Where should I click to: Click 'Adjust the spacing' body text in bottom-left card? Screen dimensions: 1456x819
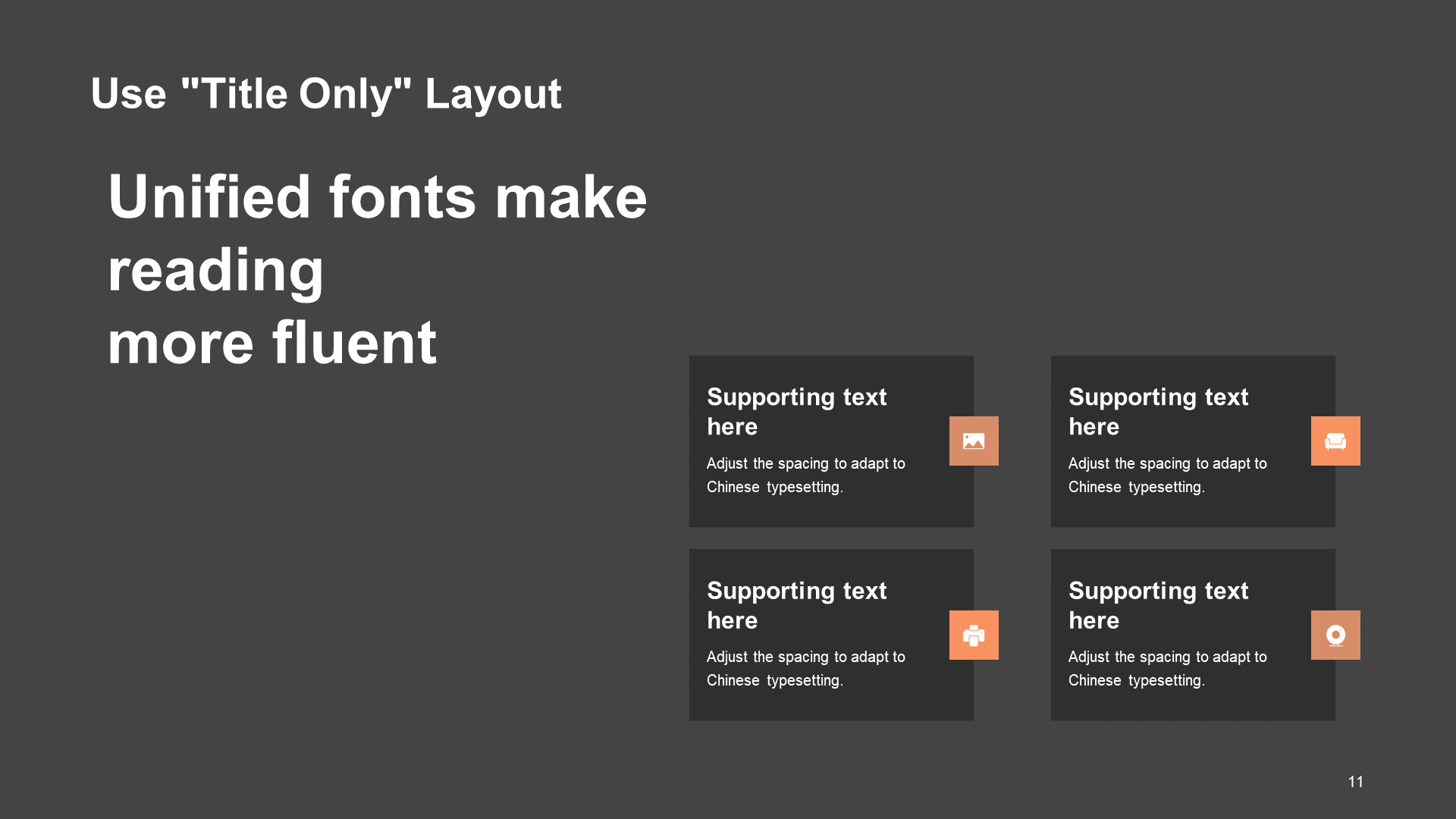(806, 668)
